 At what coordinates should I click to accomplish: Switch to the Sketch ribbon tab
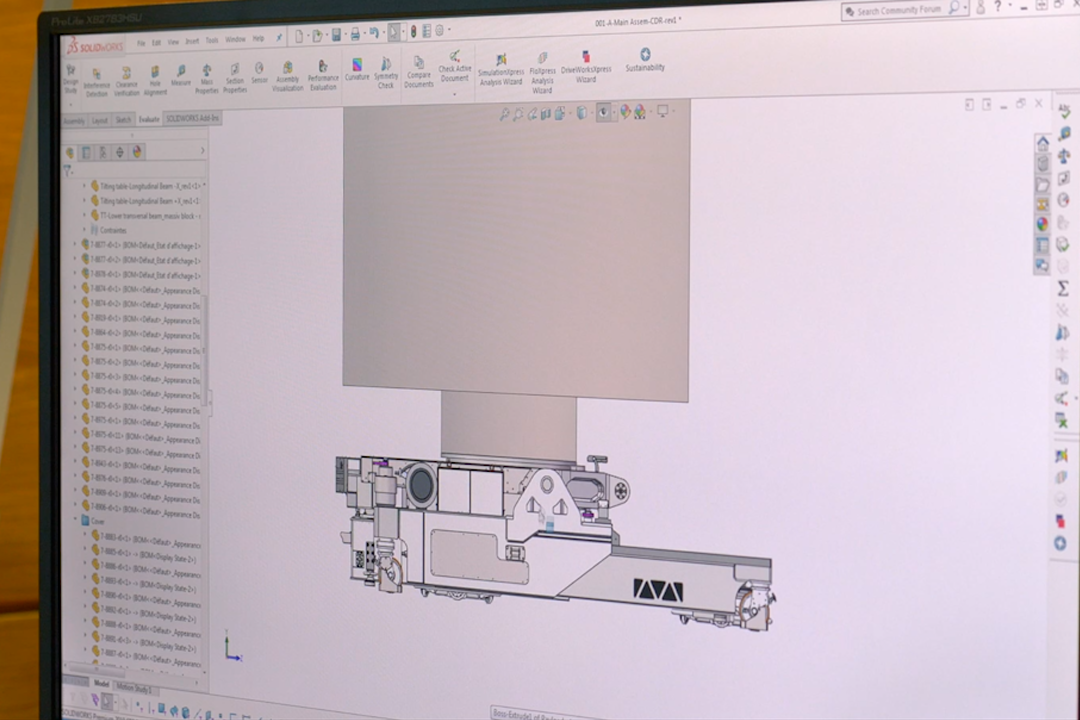[x=123, y=120]
